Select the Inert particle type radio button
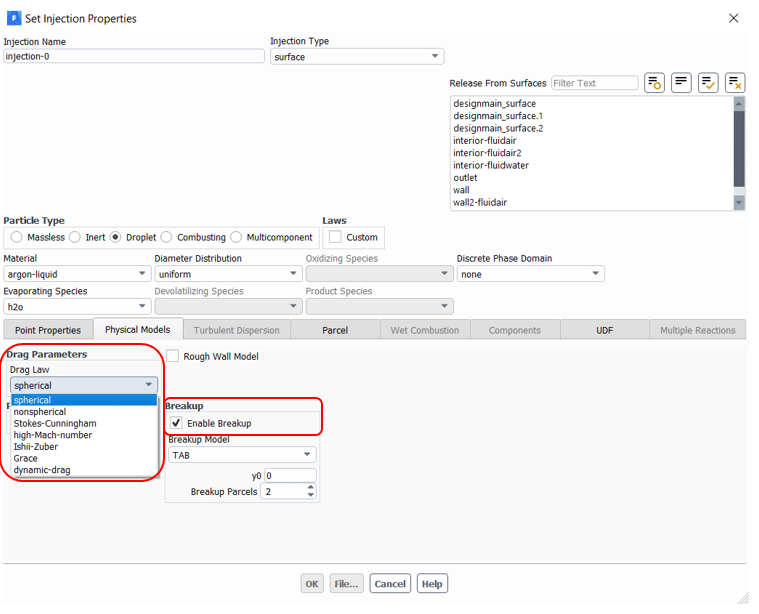 76,237
